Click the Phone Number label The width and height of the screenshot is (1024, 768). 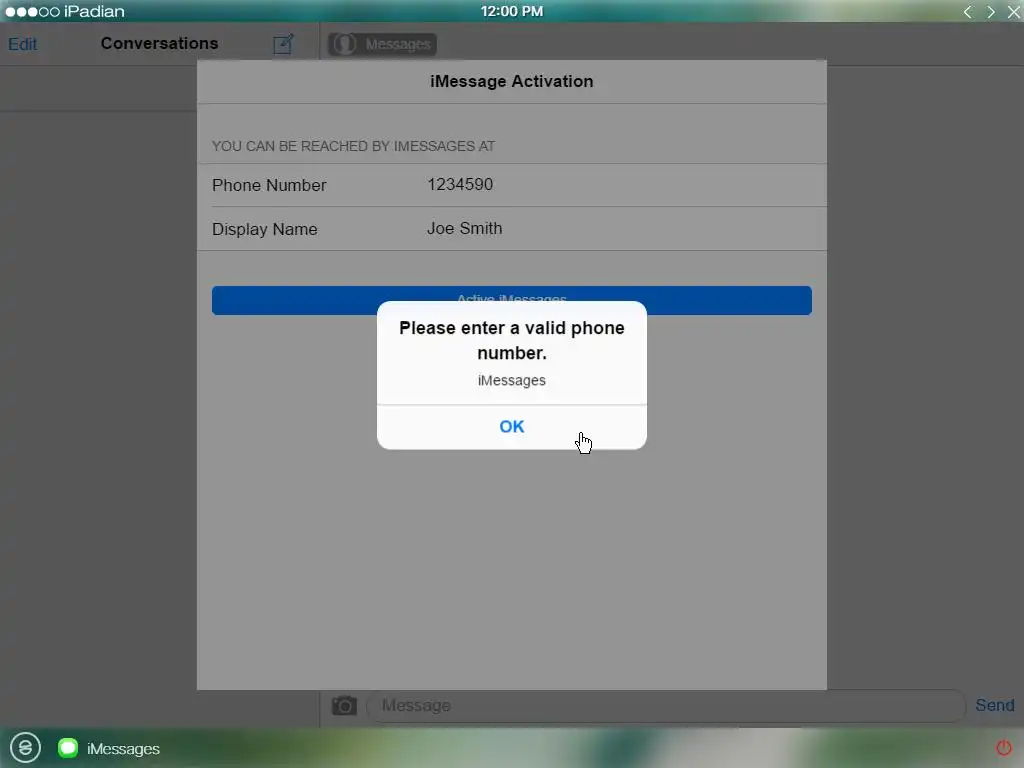click(x=269, y=185)
